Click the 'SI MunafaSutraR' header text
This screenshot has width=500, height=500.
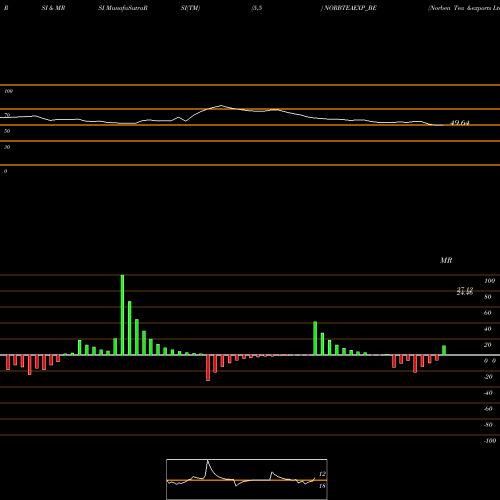123,8
